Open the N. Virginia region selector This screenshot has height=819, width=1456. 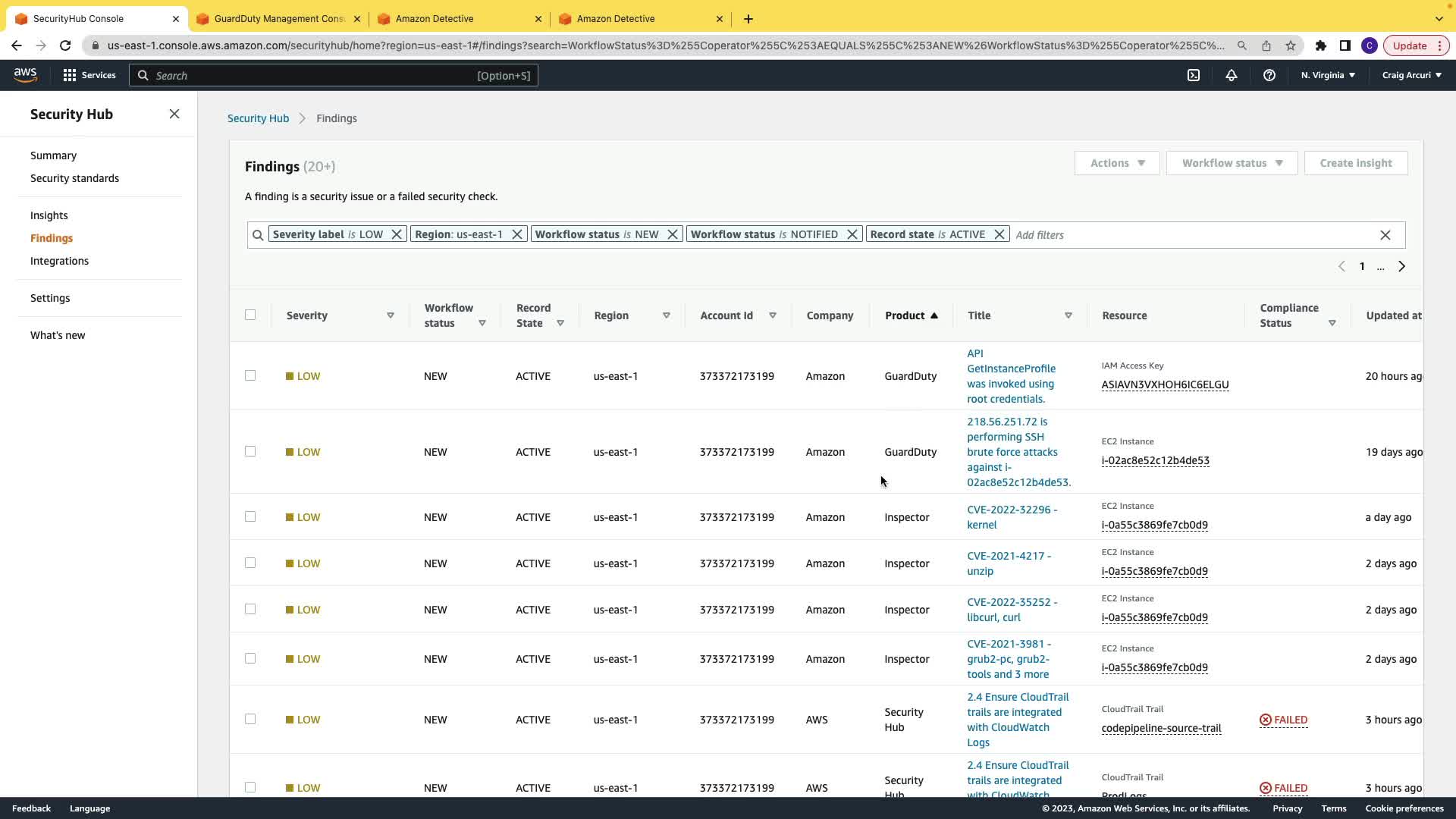click(1328, 75)
